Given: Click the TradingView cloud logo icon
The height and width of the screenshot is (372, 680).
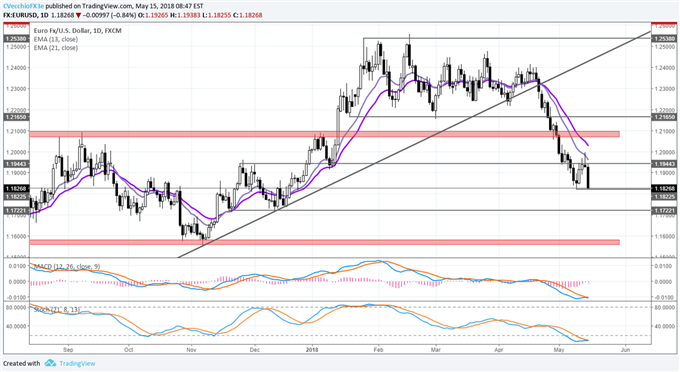Looking at the screenshot, I should [50, 363].
